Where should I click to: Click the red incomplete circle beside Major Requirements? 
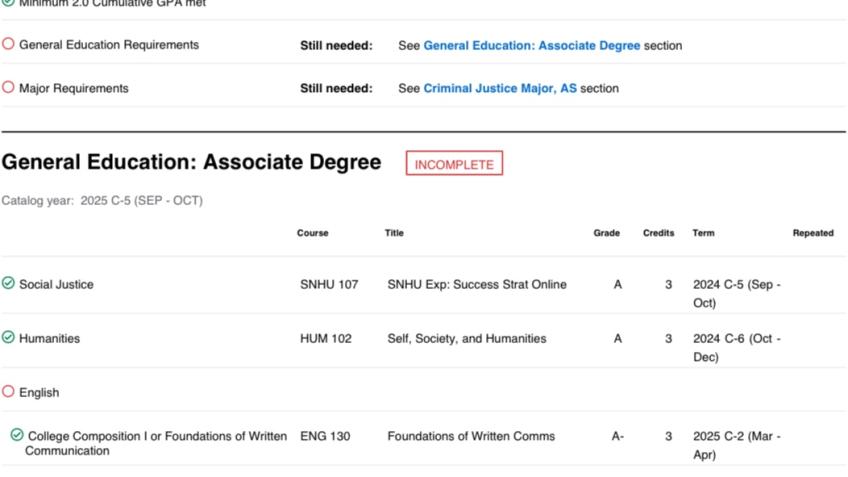(x=8, y=87)
